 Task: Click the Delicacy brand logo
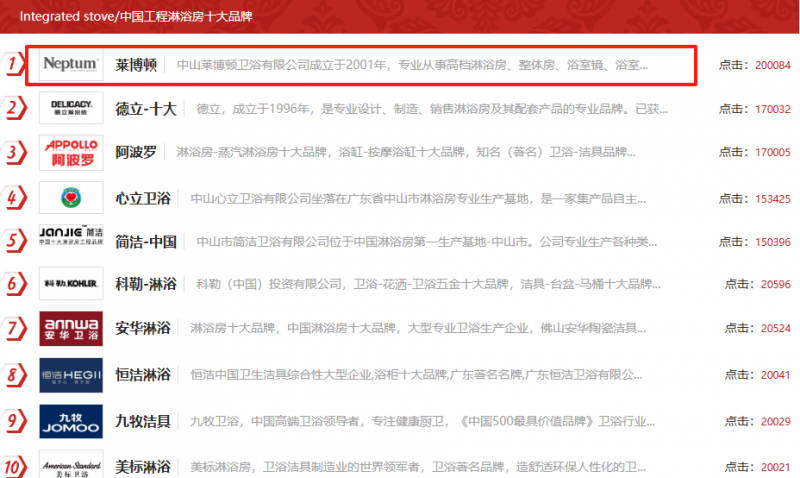71,108
